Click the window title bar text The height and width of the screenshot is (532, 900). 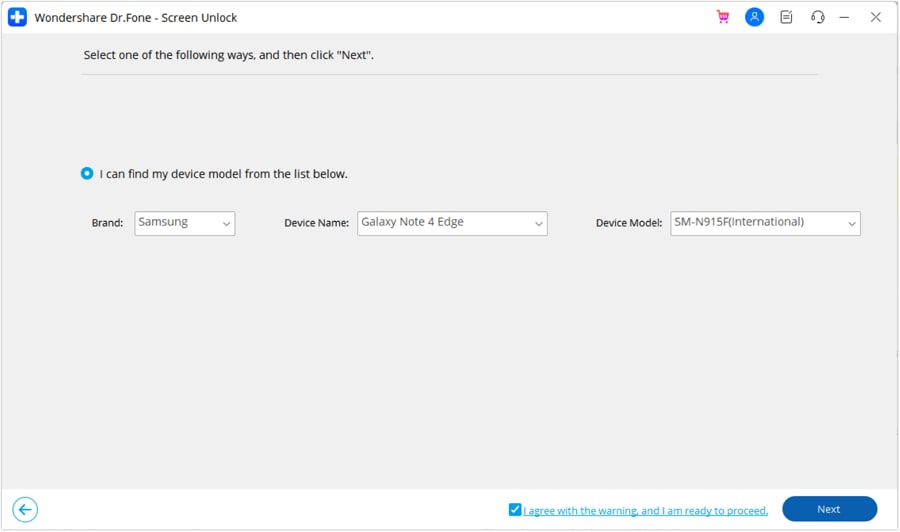136,18
